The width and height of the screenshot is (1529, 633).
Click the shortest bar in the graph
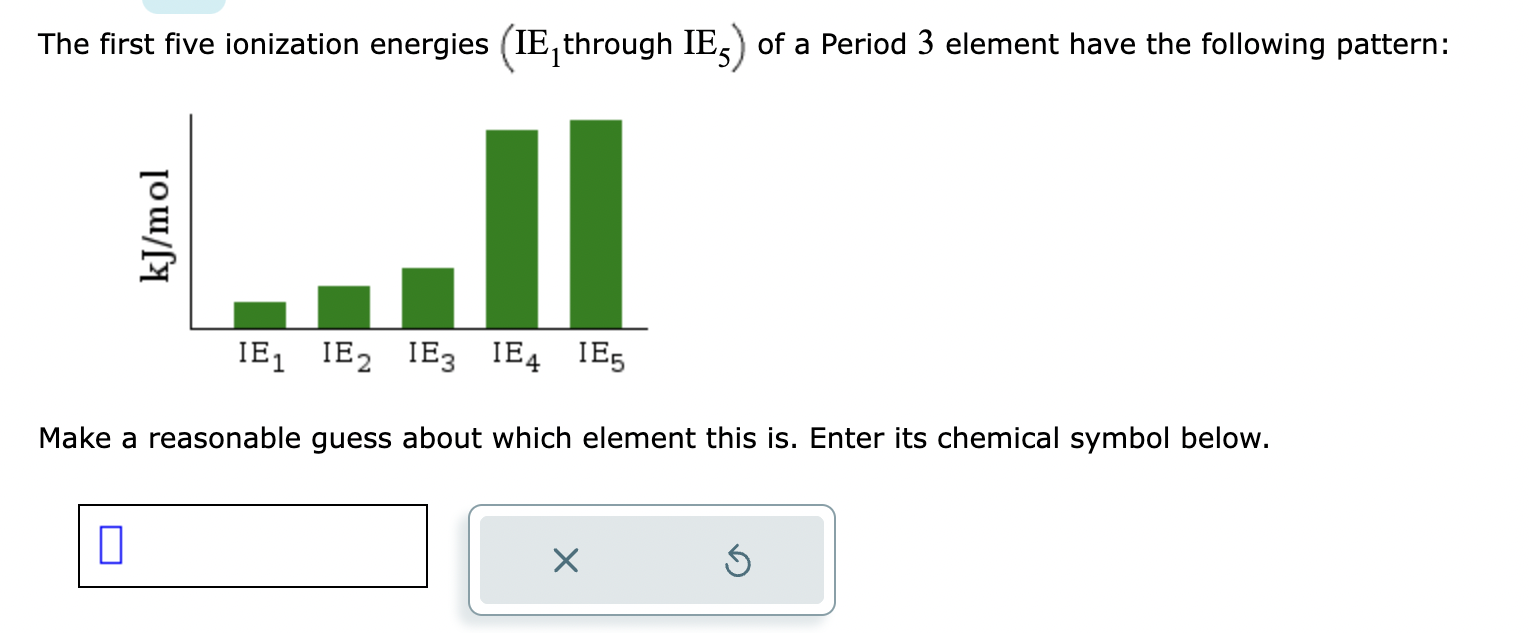(259, 314)
